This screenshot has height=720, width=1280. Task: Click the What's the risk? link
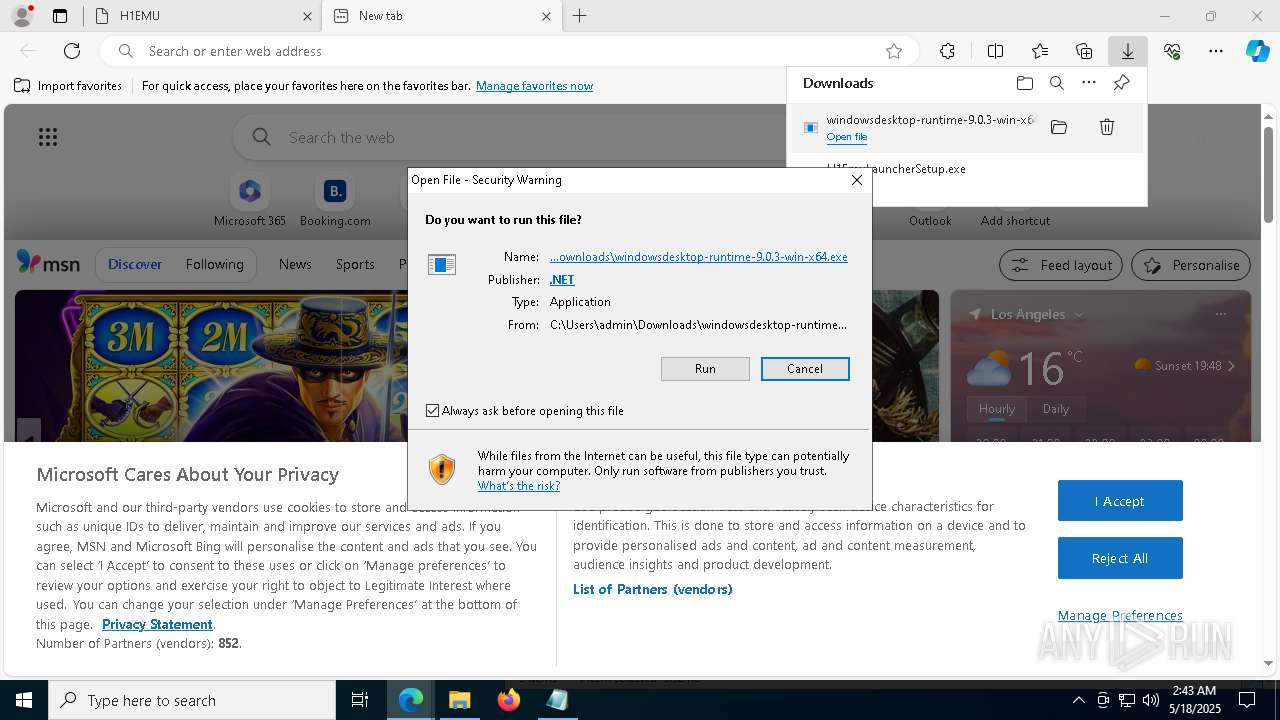519,486
